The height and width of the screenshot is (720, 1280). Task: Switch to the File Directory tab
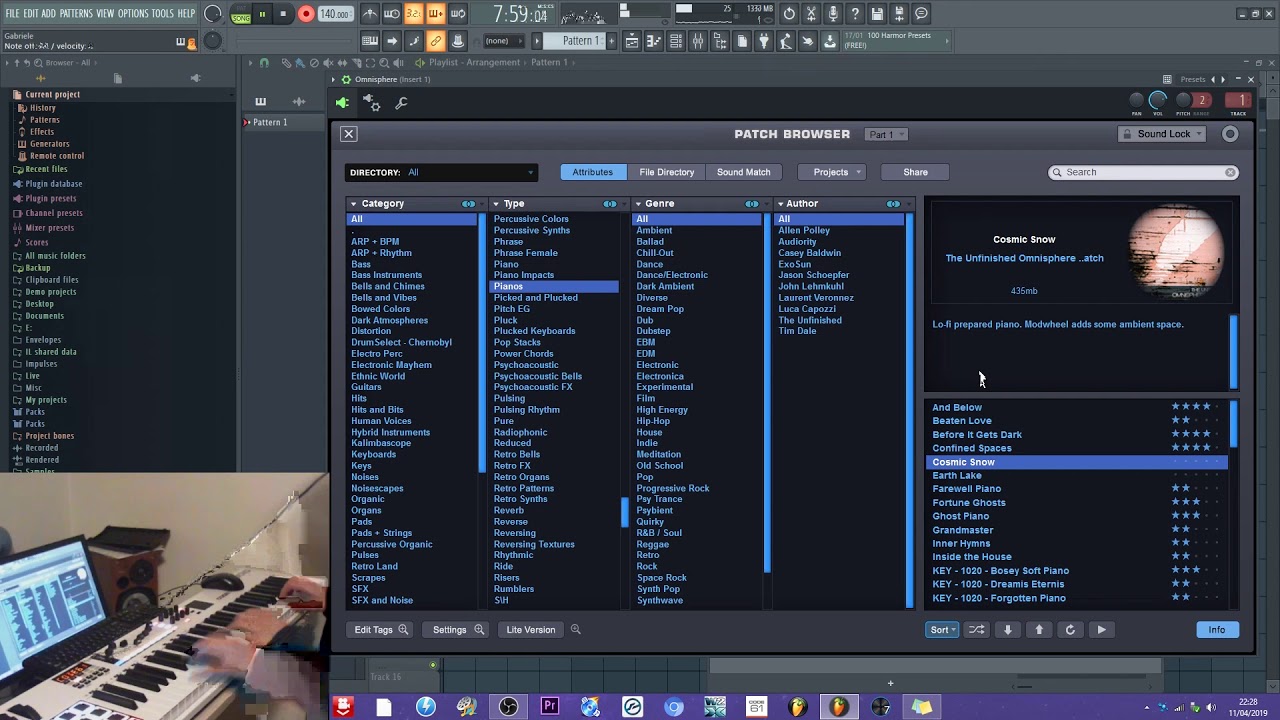coord(667,172)
